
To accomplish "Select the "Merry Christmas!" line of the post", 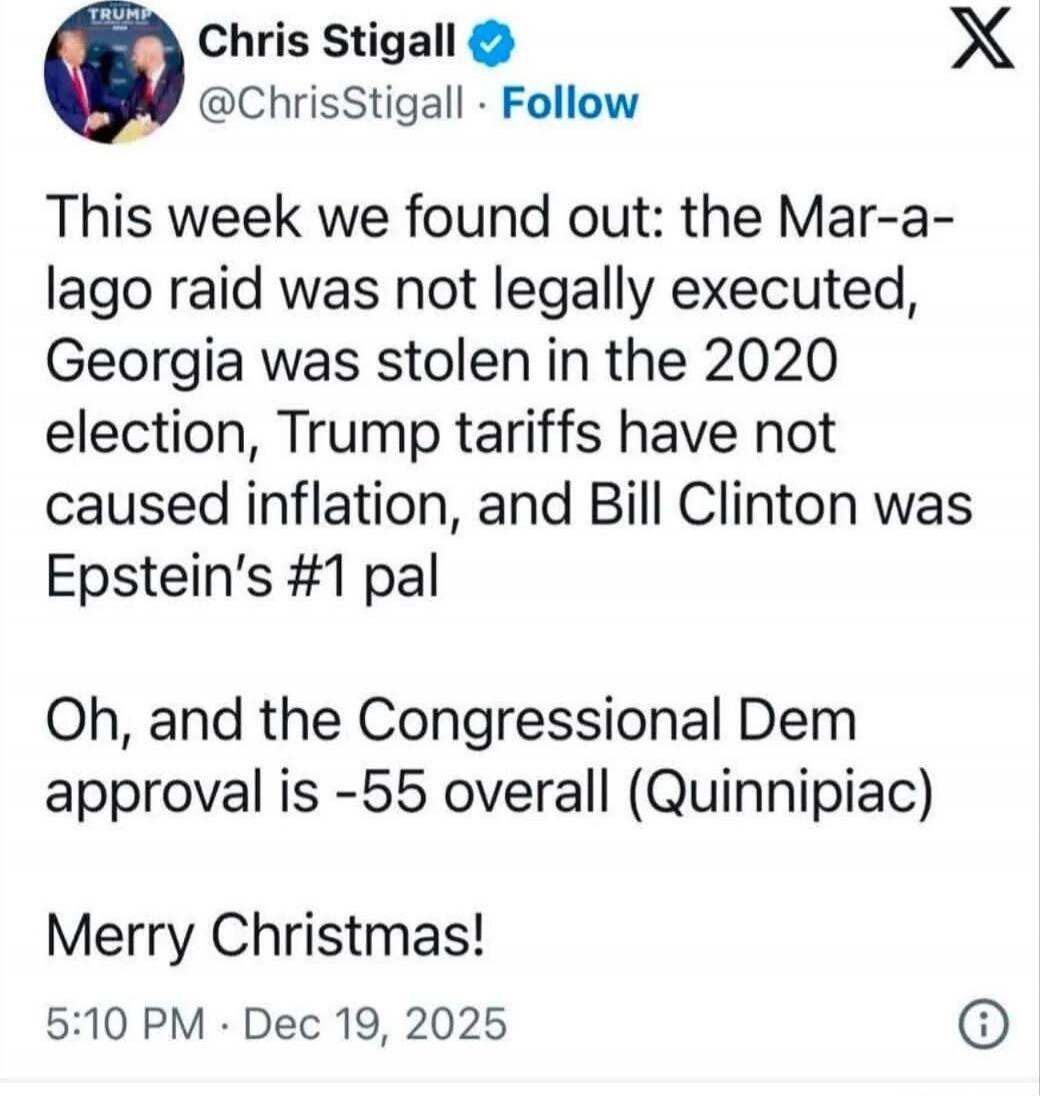I will [x=265, y=935].
